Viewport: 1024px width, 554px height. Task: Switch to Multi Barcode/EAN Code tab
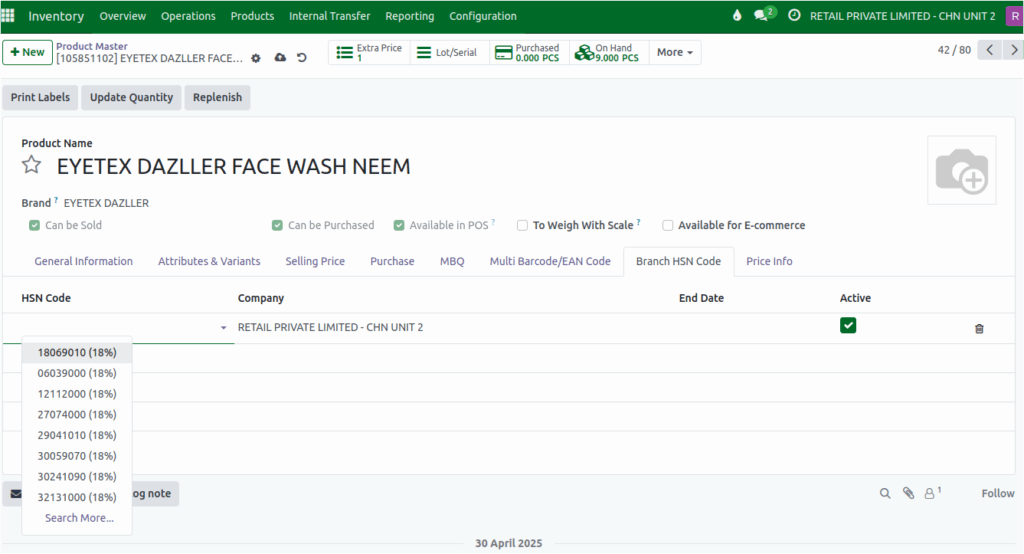[550, 261]
